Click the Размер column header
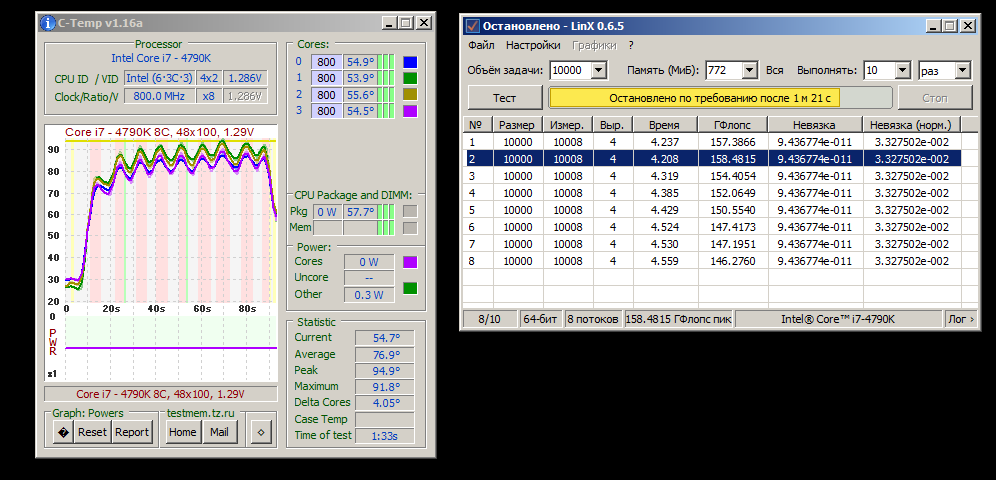 (518, 124)
